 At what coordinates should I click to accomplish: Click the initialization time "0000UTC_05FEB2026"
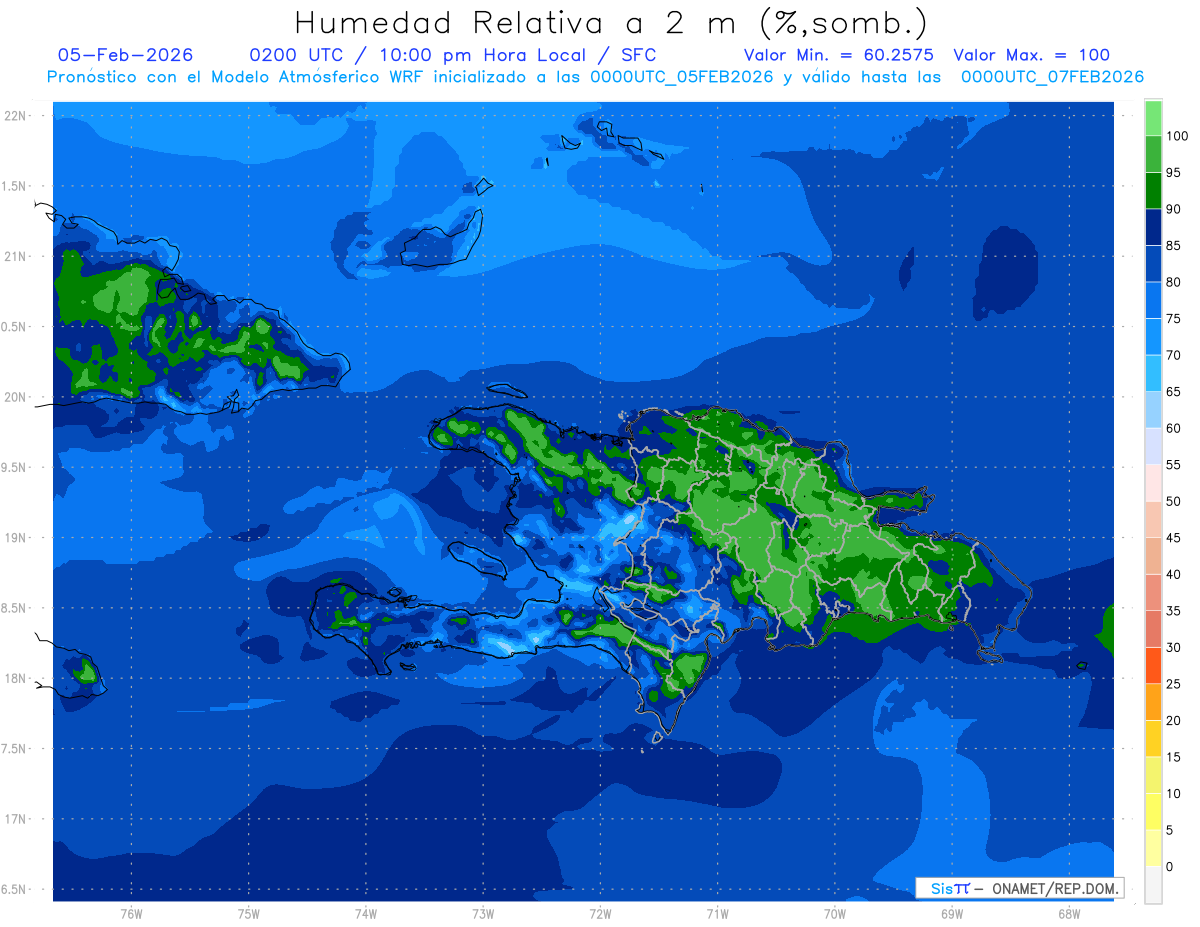click(x=682, y=77)
